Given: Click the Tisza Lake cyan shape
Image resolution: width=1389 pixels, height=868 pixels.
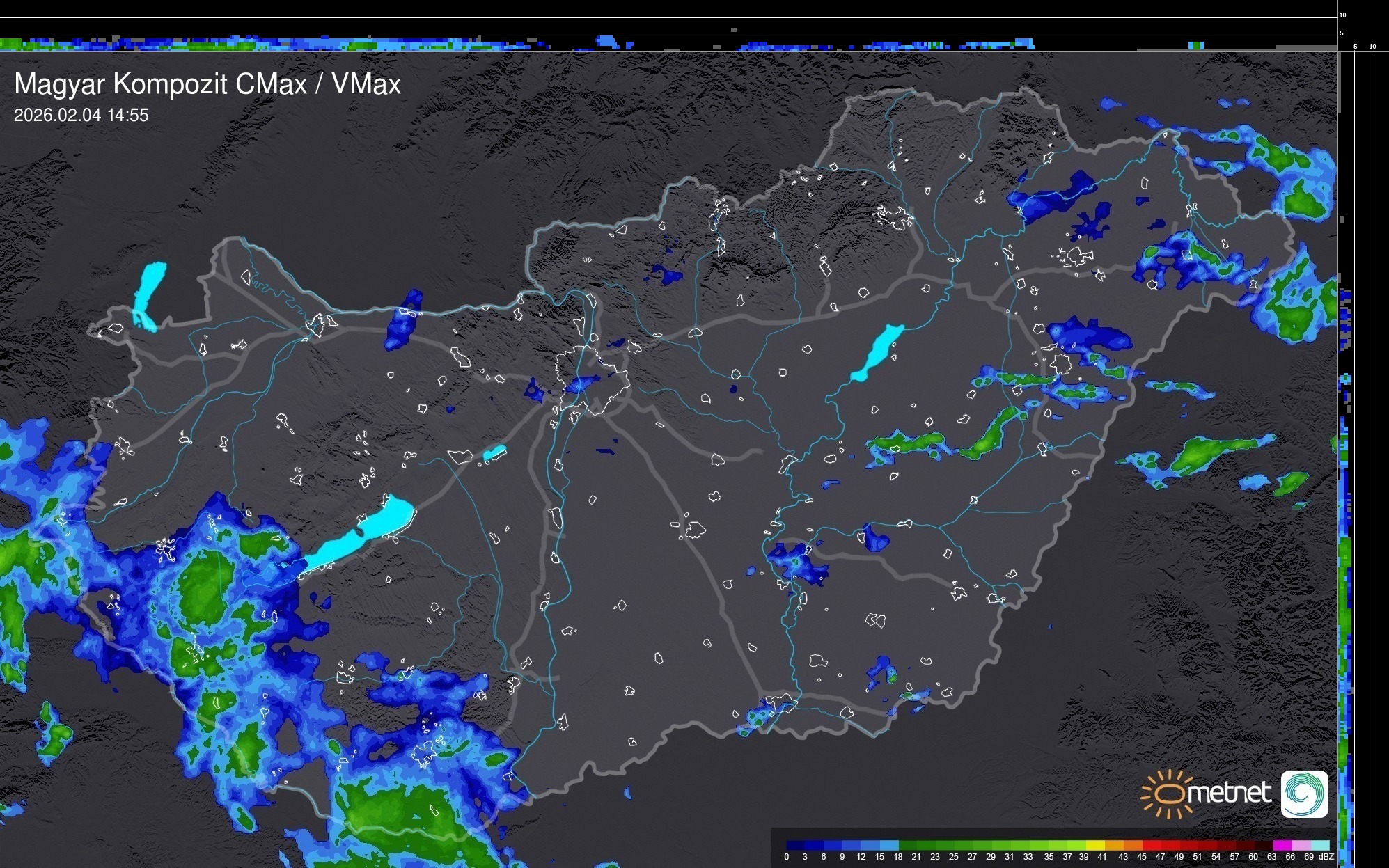Looking at the screenshot, I should pyautogui.click(x=879, y=352).
